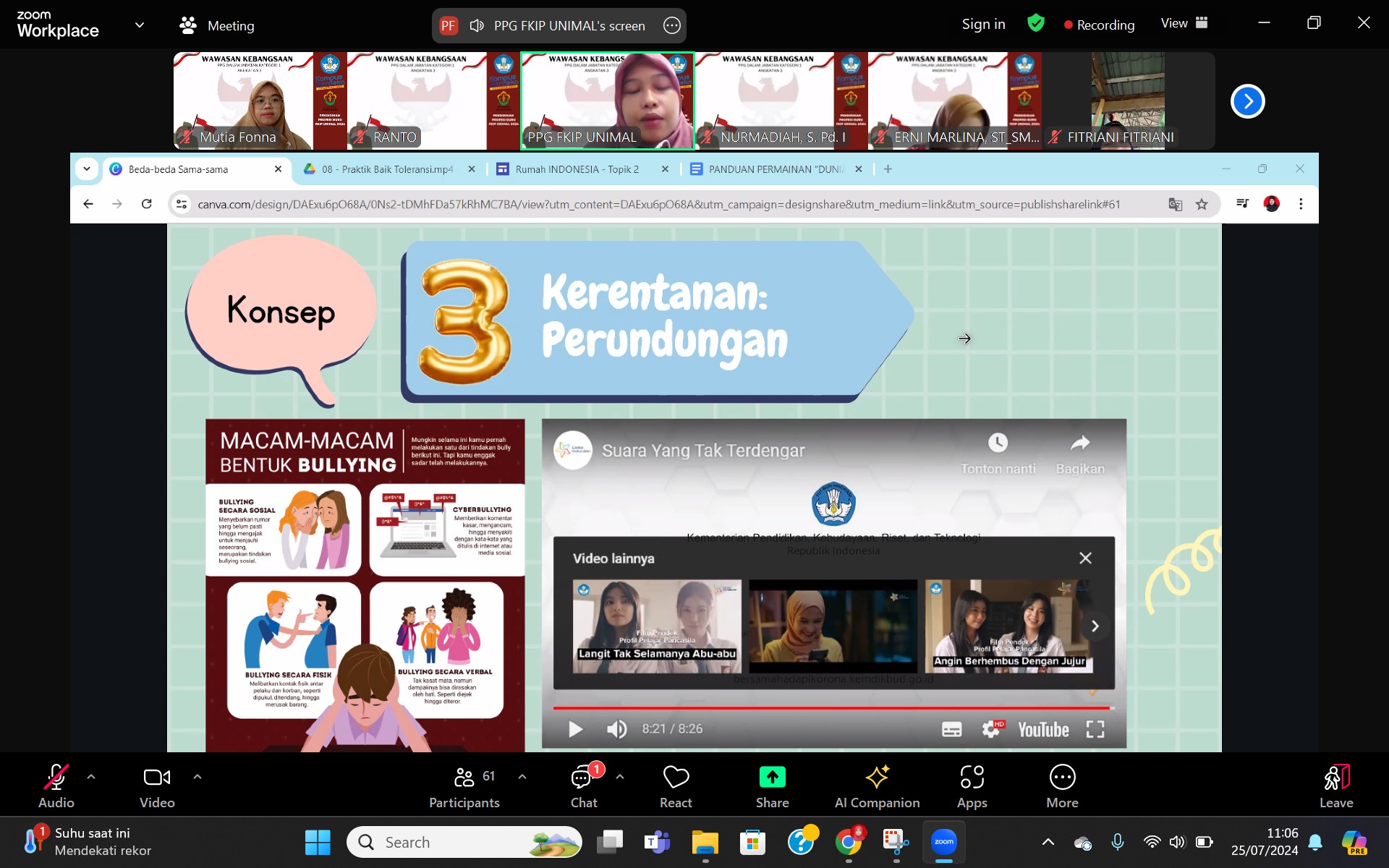1389x868 pixels.
Task: Select PPG FKIP UNIMAL video thumbnail
Action: 608,101
